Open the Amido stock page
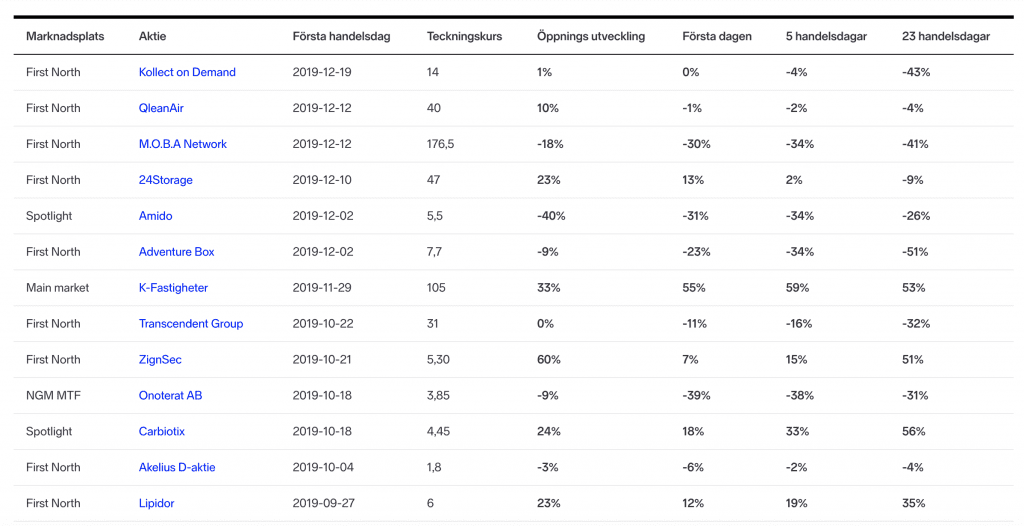 (155, 216)
